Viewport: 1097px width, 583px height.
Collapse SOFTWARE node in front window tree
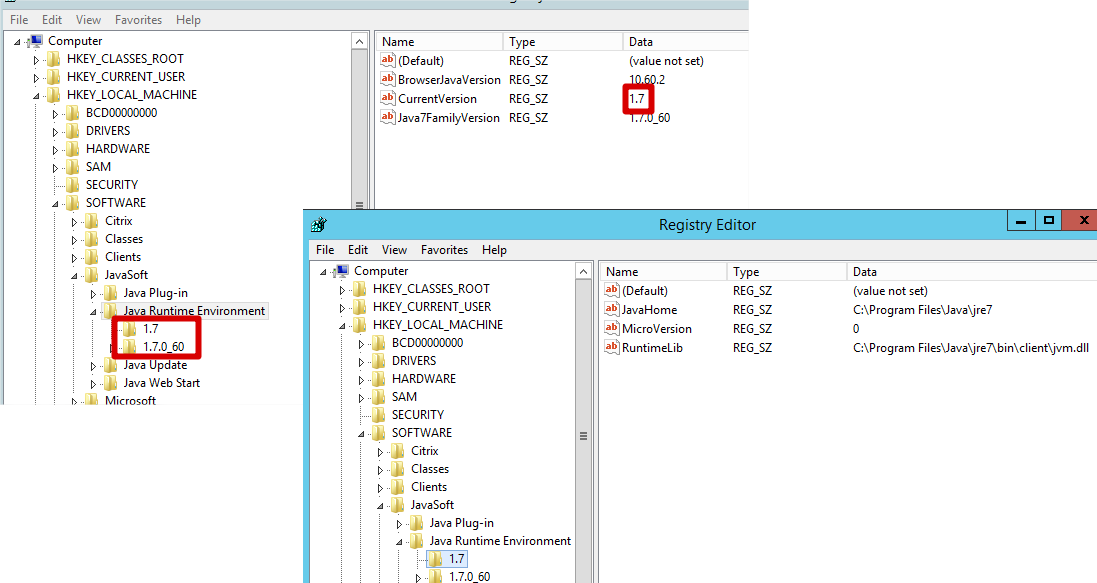click(361, 434)
